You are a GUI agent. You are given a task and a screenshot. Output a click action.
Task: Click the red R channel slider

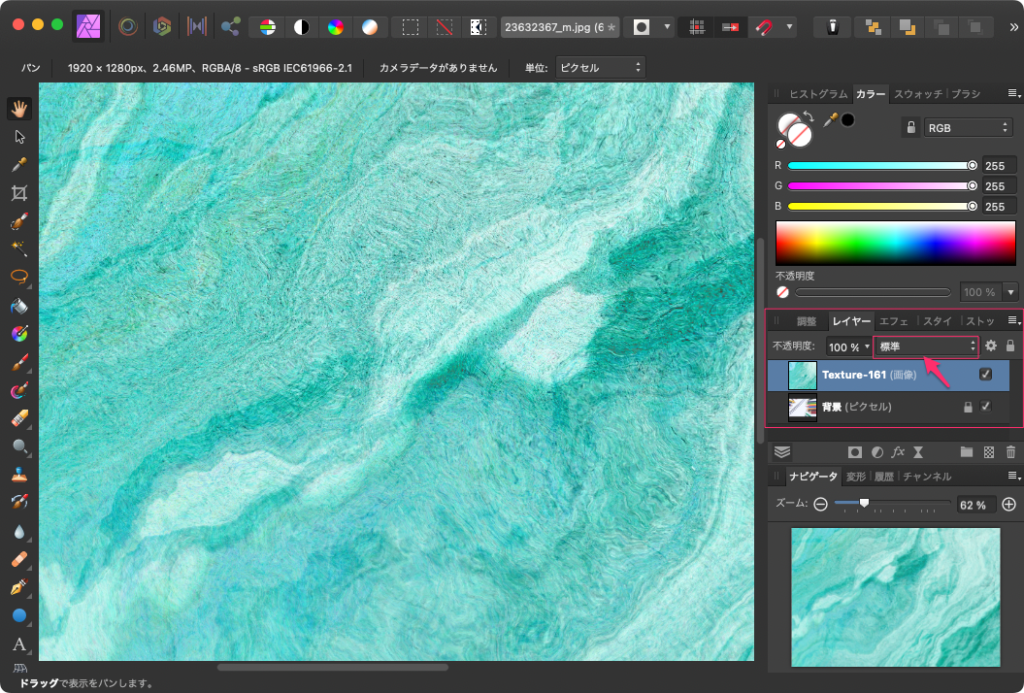tap(880, 165)
